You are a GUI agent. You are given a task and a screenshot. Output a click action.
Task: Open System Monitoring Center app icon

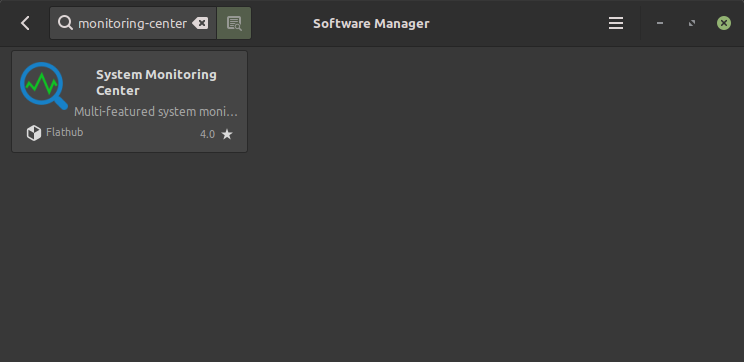coord(44,86)
